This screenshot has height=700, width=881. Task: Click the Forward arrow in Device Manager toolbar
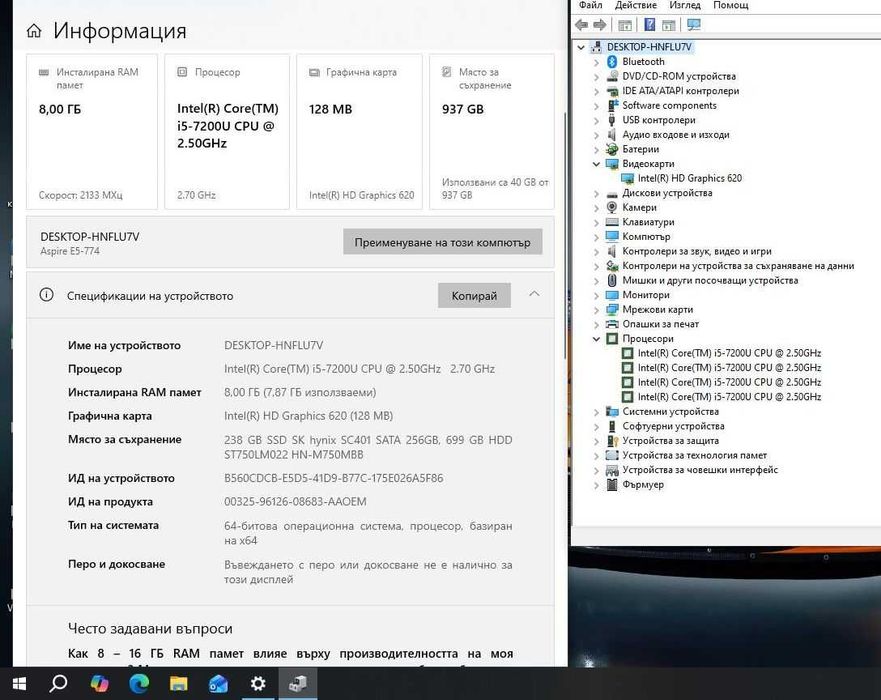tap(600, 25)
